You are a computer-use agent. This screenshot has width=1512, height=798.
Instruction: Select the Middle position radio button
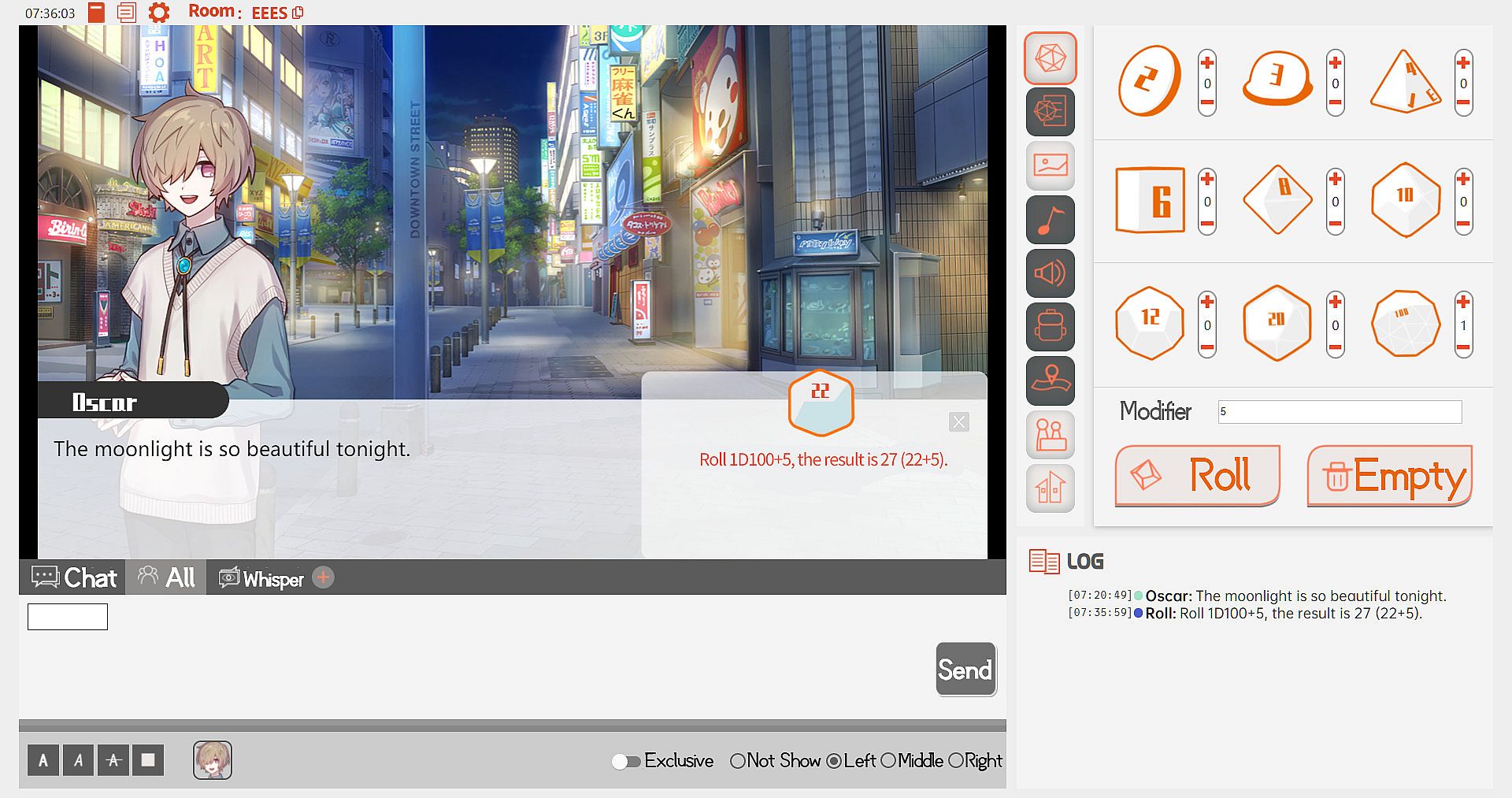click(x=888, y=761)
